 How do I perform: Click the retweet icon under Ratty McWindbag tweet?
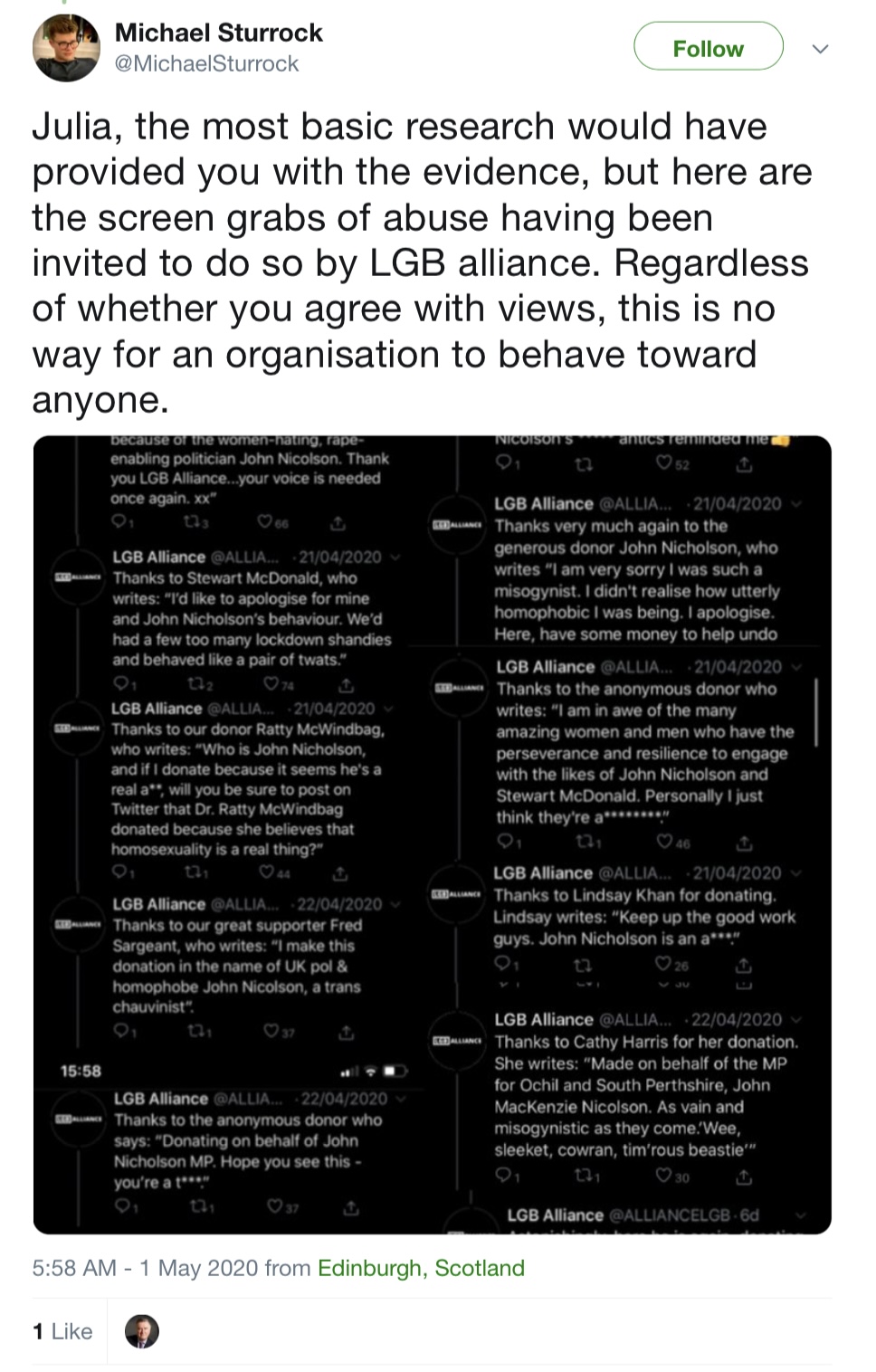pyautogui.click(x=194, y=873)
